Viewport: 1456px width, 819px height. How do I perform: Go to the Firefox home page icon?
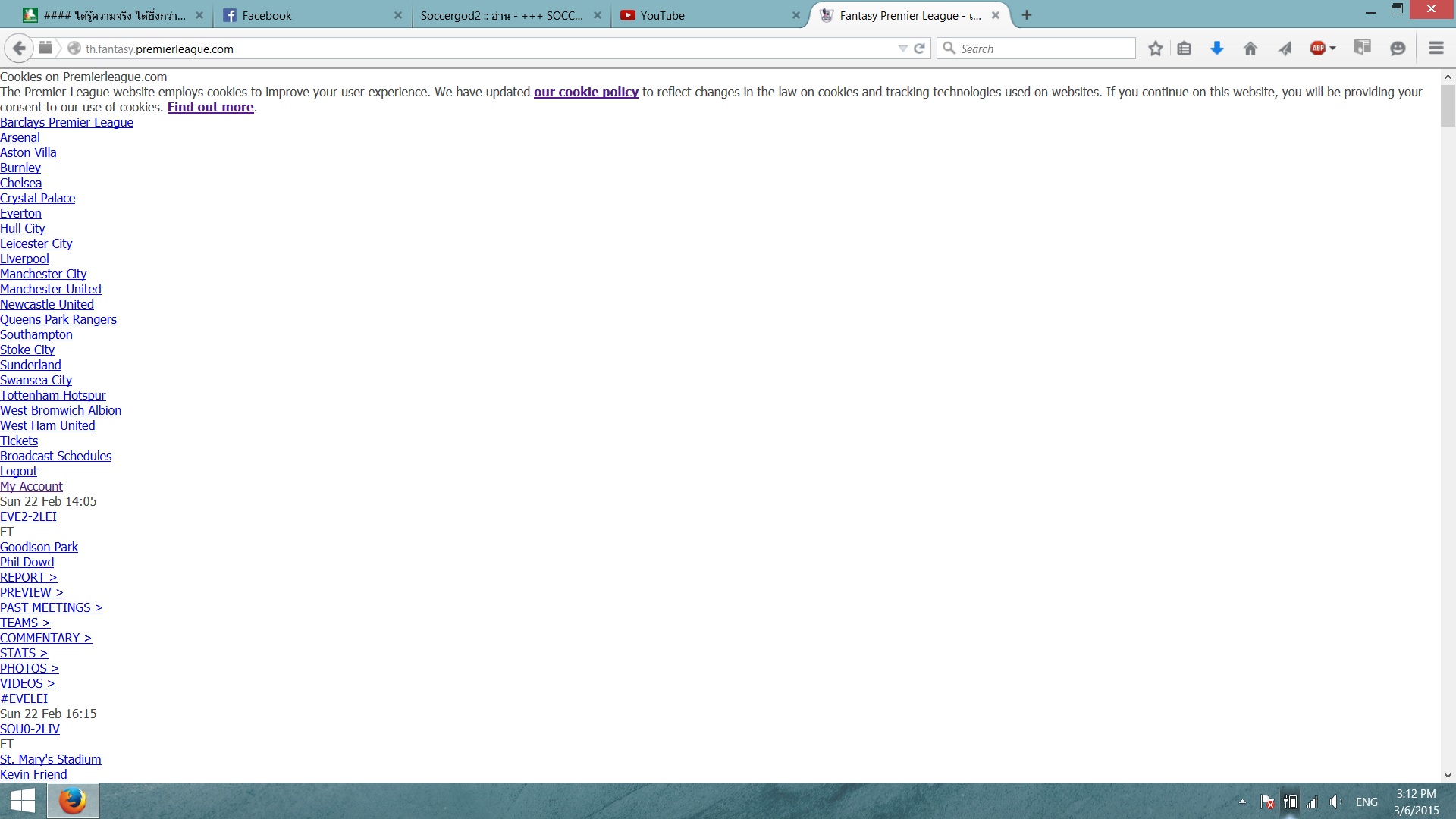[x=1250, y=49]
